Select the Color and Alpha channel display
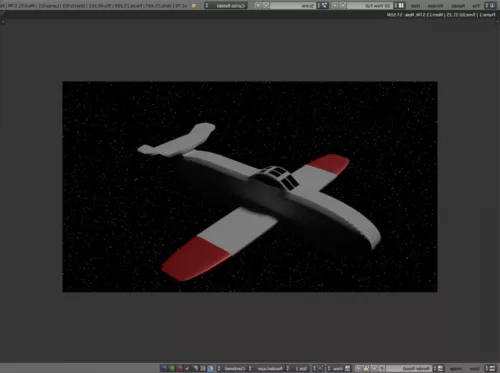The width and height of the screenshot is (500, 373). coord(210,368)
